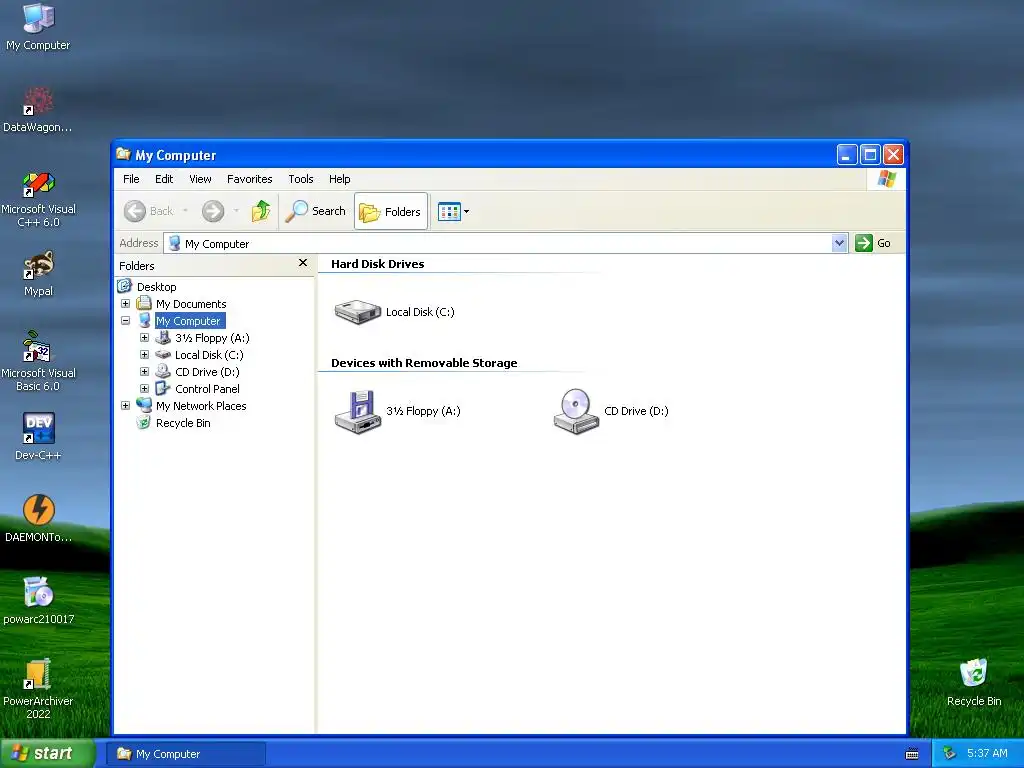Image resolution: width=1024 pixels, height=768 pixels.
Task: Select the DataWagon desktop shortcut
Action: [x=38, y=110]
